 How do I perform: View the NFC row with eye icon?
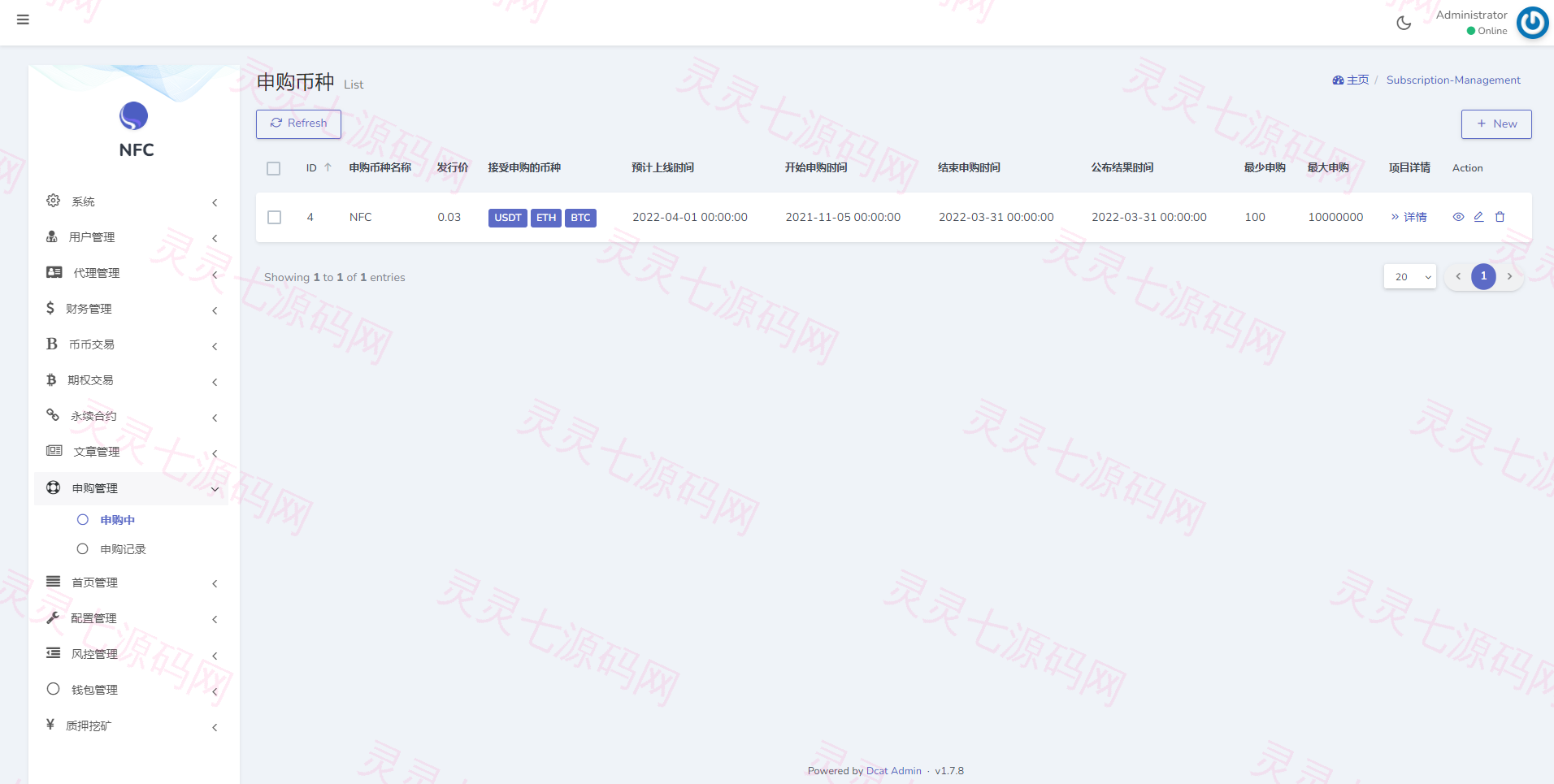[1458, 217]
